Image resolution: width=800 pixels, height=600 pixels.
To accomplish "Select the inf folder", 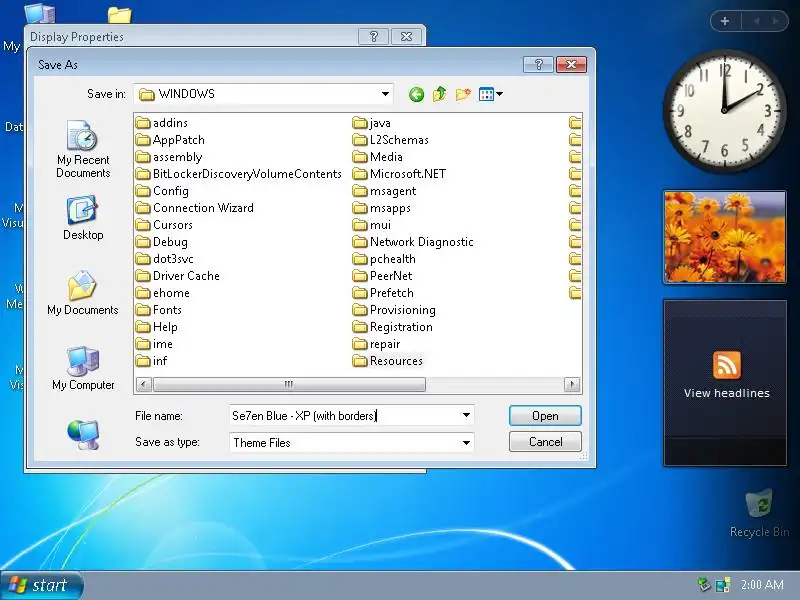I will 152,361.
